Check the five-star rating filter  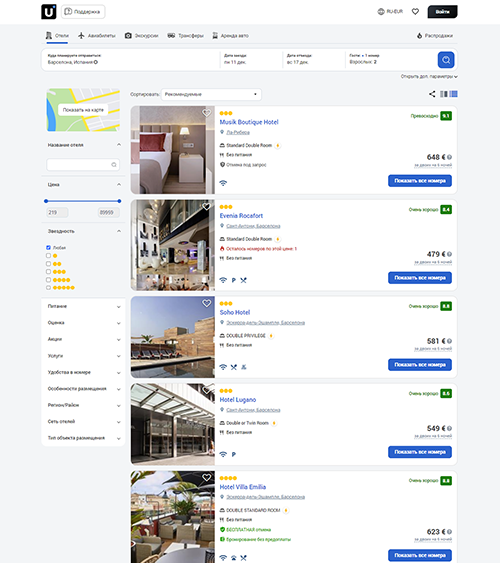pos(48,288)
